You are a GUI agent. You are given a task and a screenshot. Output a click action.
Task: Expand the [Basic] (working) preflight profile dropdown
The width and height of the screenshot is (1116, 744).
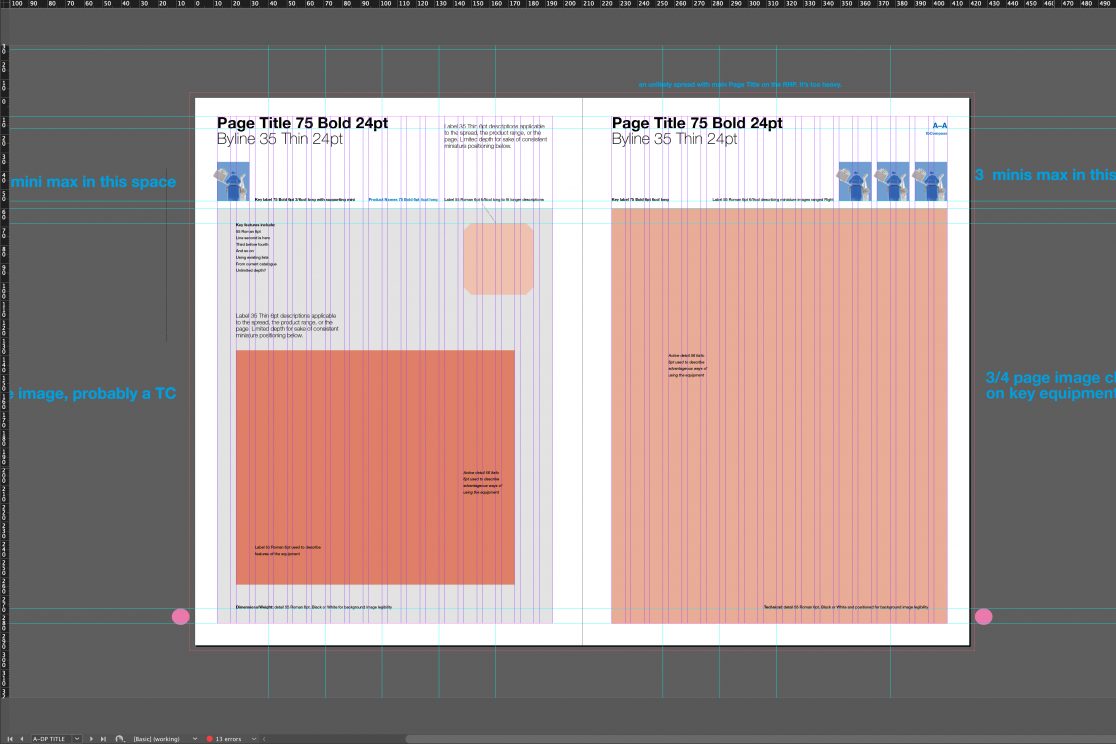(x=194, y=739)
